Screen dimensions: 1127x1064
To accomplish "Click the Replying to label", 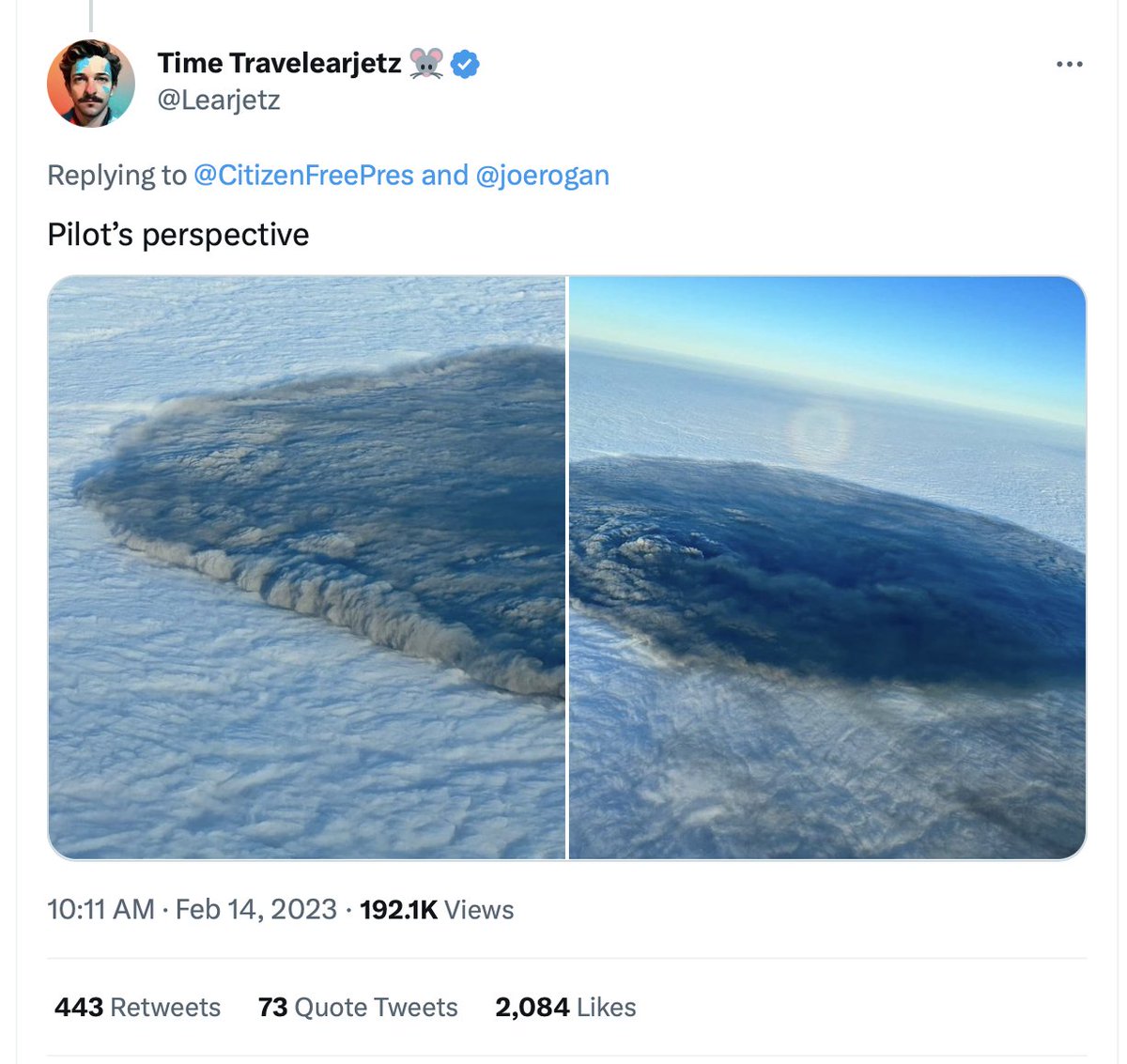I will click(117, 176).
